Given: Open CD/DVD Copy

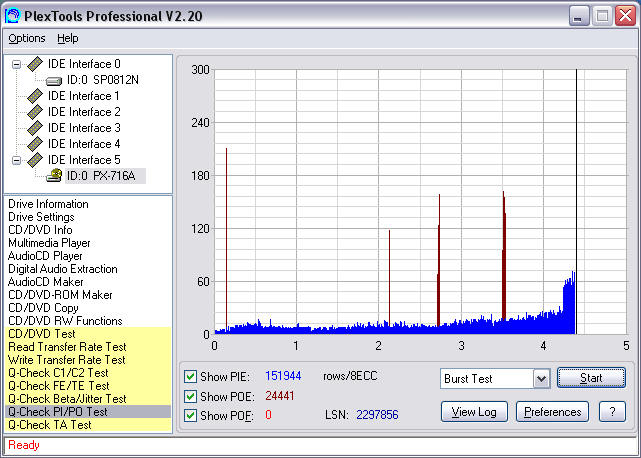Looking at the screenshot, I should click(x=43, y=308).
